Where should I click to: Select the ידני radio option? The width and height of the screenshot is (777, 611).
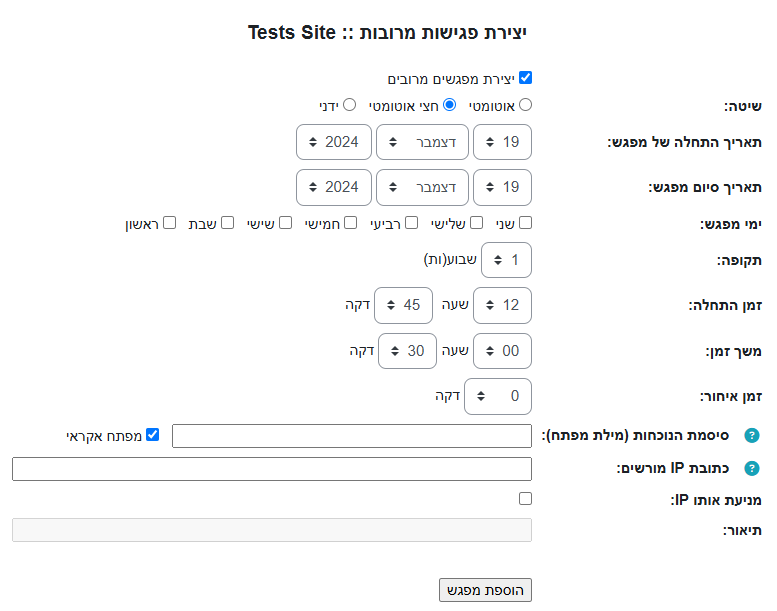pyautogui.click(x=350, y=104)
